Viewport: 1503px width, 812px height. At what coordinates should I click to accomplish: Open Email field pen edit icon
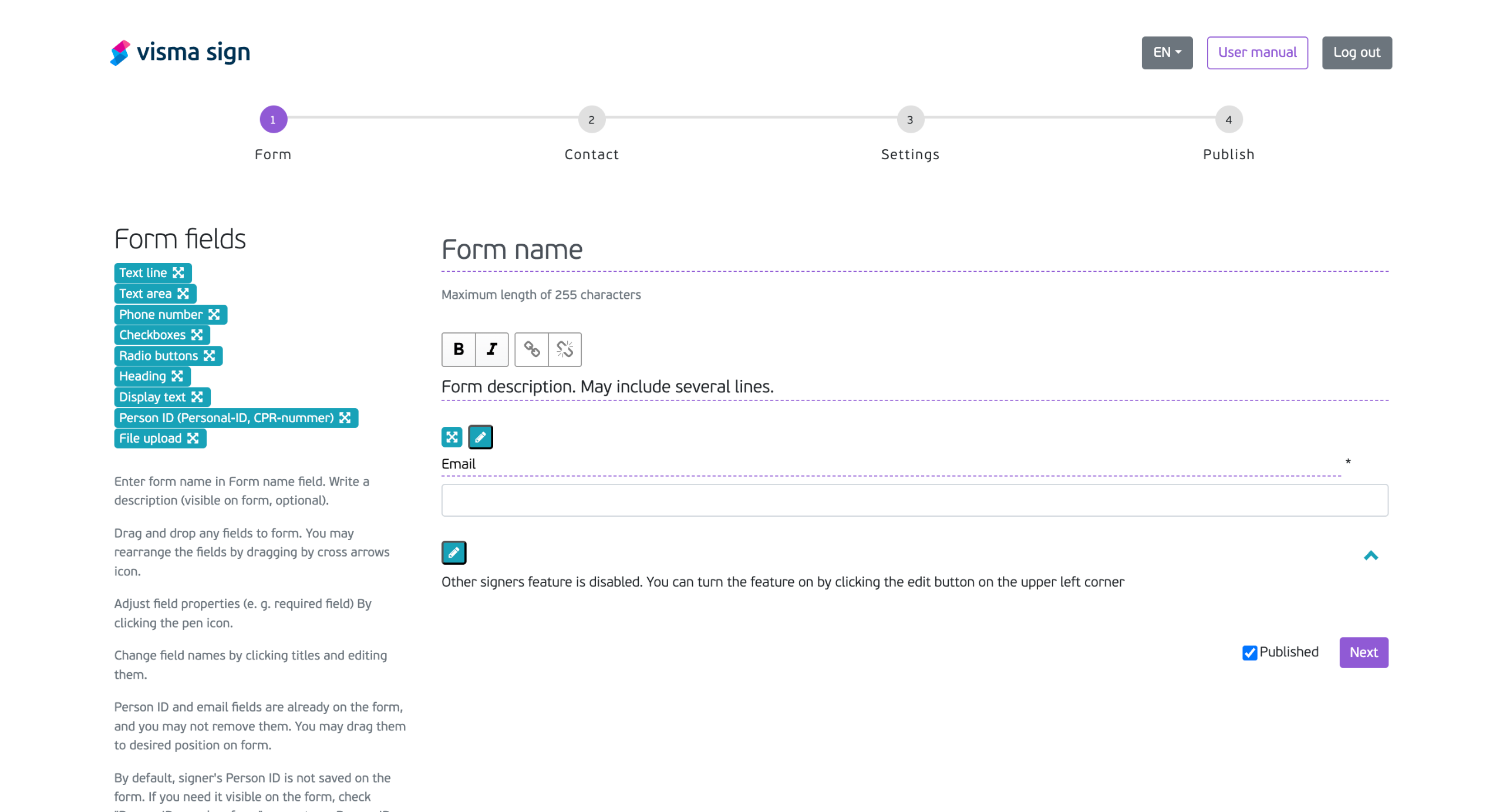[480, 437]
